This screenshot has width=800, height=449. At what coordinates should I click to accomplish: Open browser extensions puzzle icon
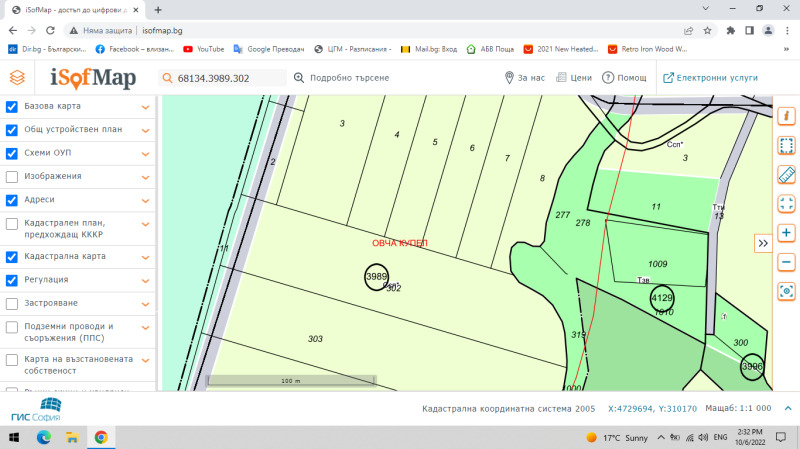point(731,31)
